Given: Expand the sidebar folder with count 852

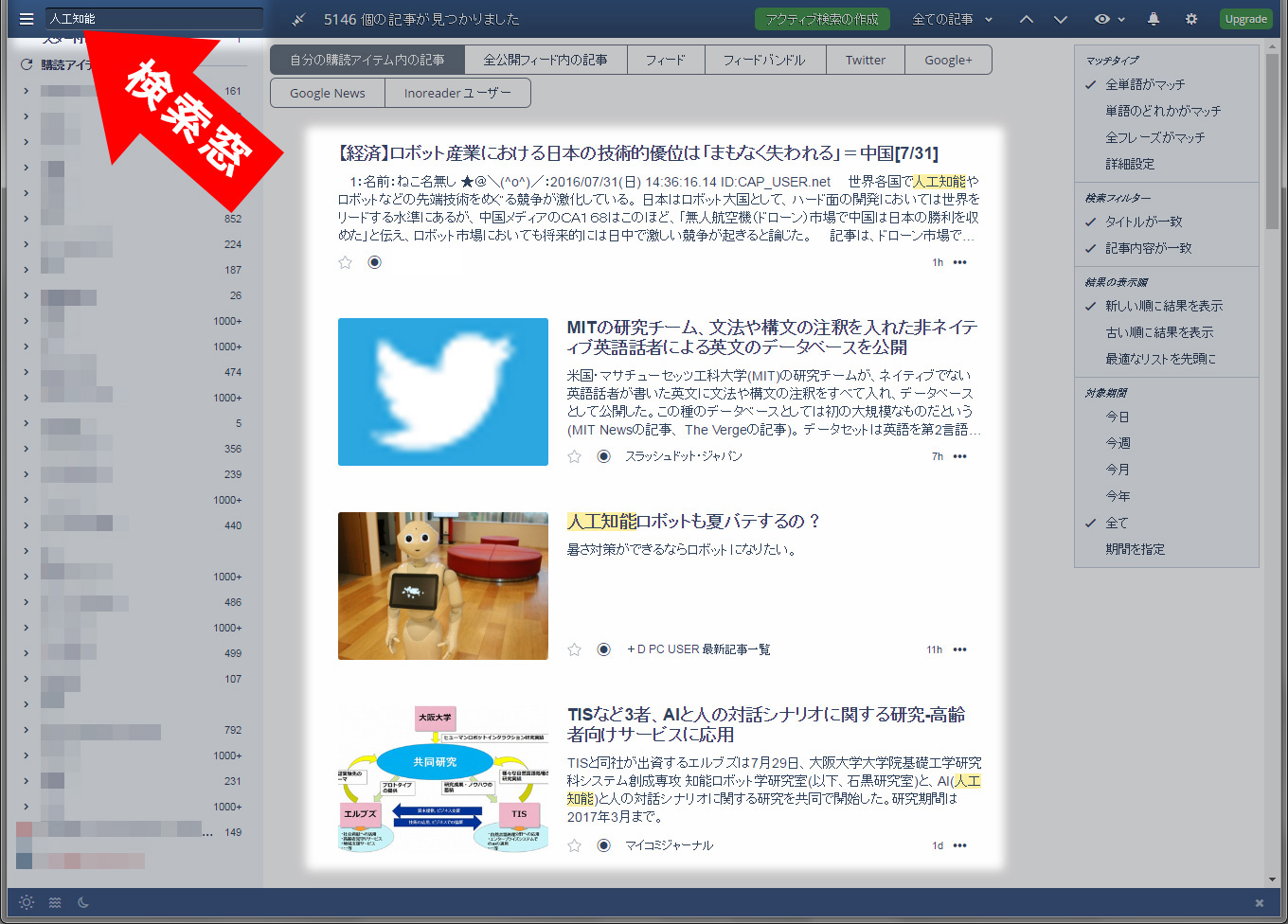Looking at the screenshot, I should [26, 219].
